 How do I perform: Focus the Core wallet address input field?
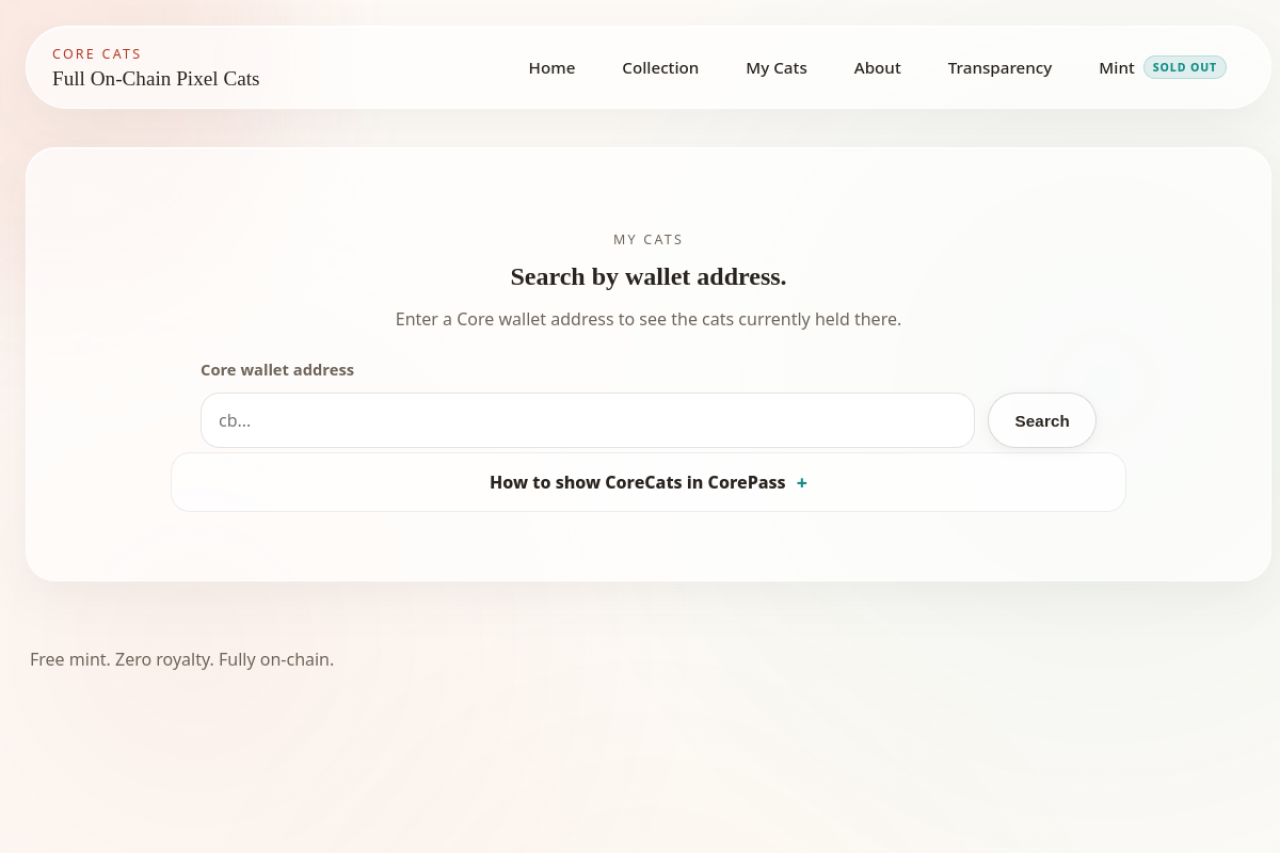(587, 421)
